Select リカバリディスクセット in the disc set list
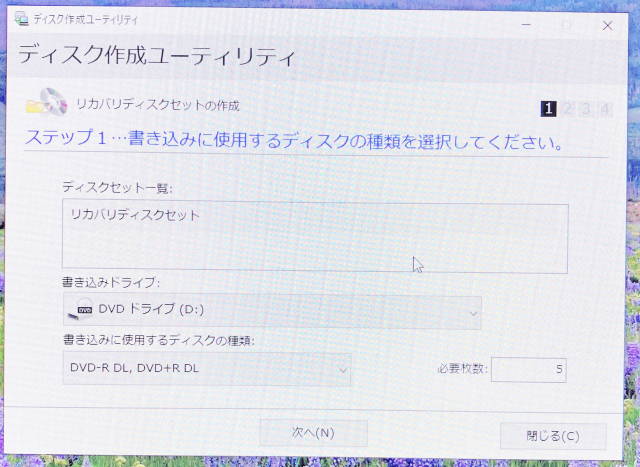This screenshot has width=640, height=467. click(135, 214)
